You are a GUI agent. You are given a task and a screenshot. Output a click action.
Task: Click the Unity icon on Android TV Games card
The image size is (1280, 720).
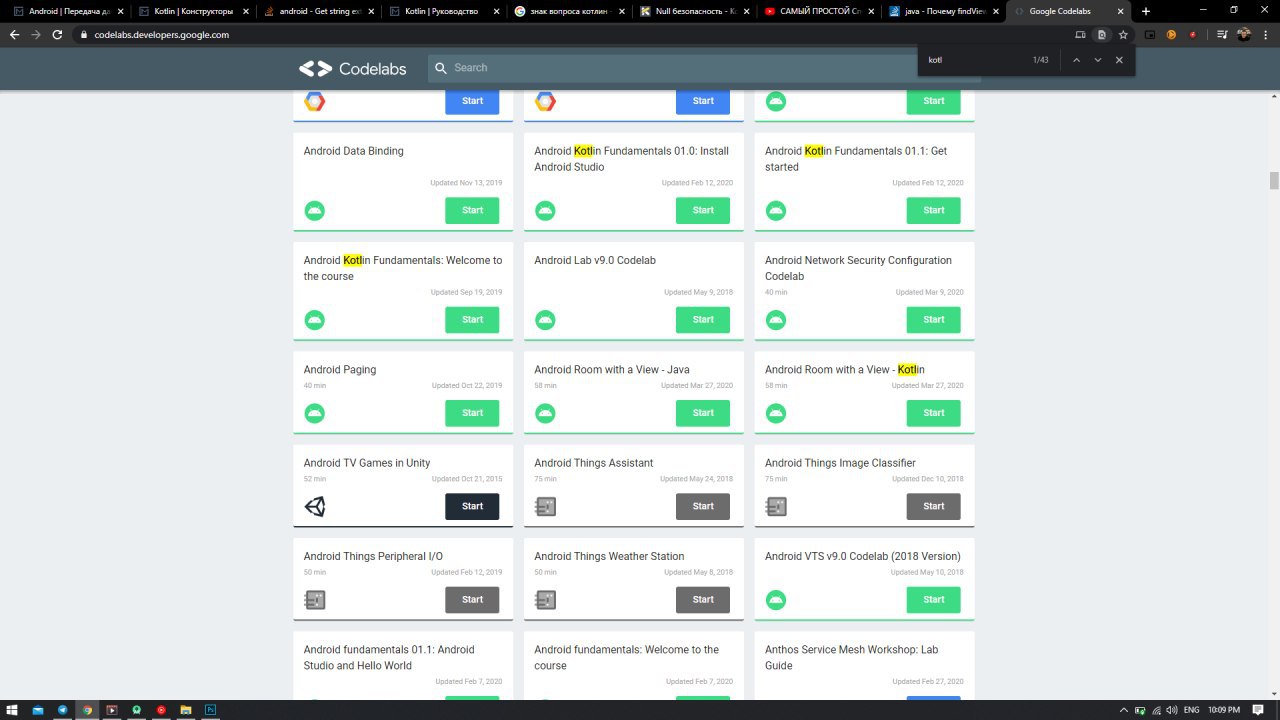(x=314, y=507)
